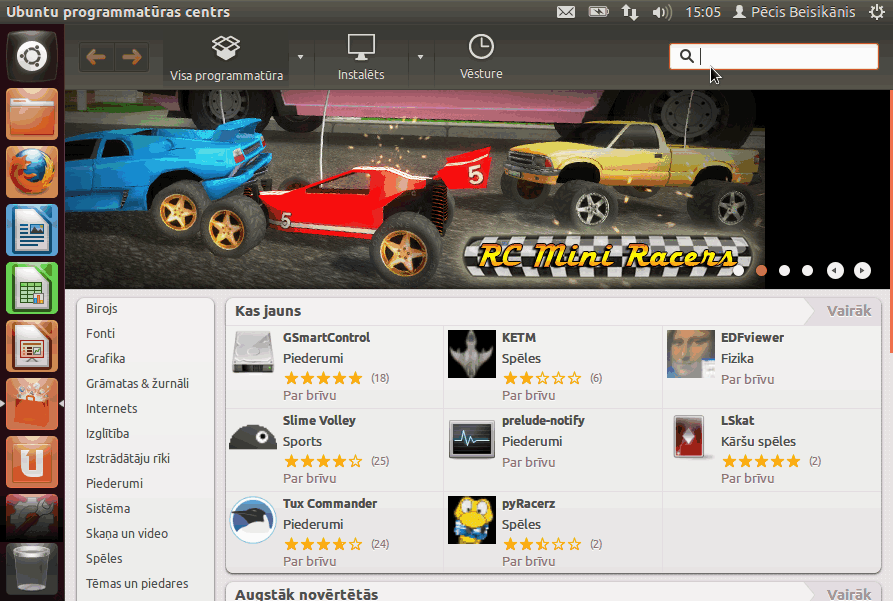
Task: Click the Software Centre shopping bag launcher icon
Action: click(x=32, y=404)
